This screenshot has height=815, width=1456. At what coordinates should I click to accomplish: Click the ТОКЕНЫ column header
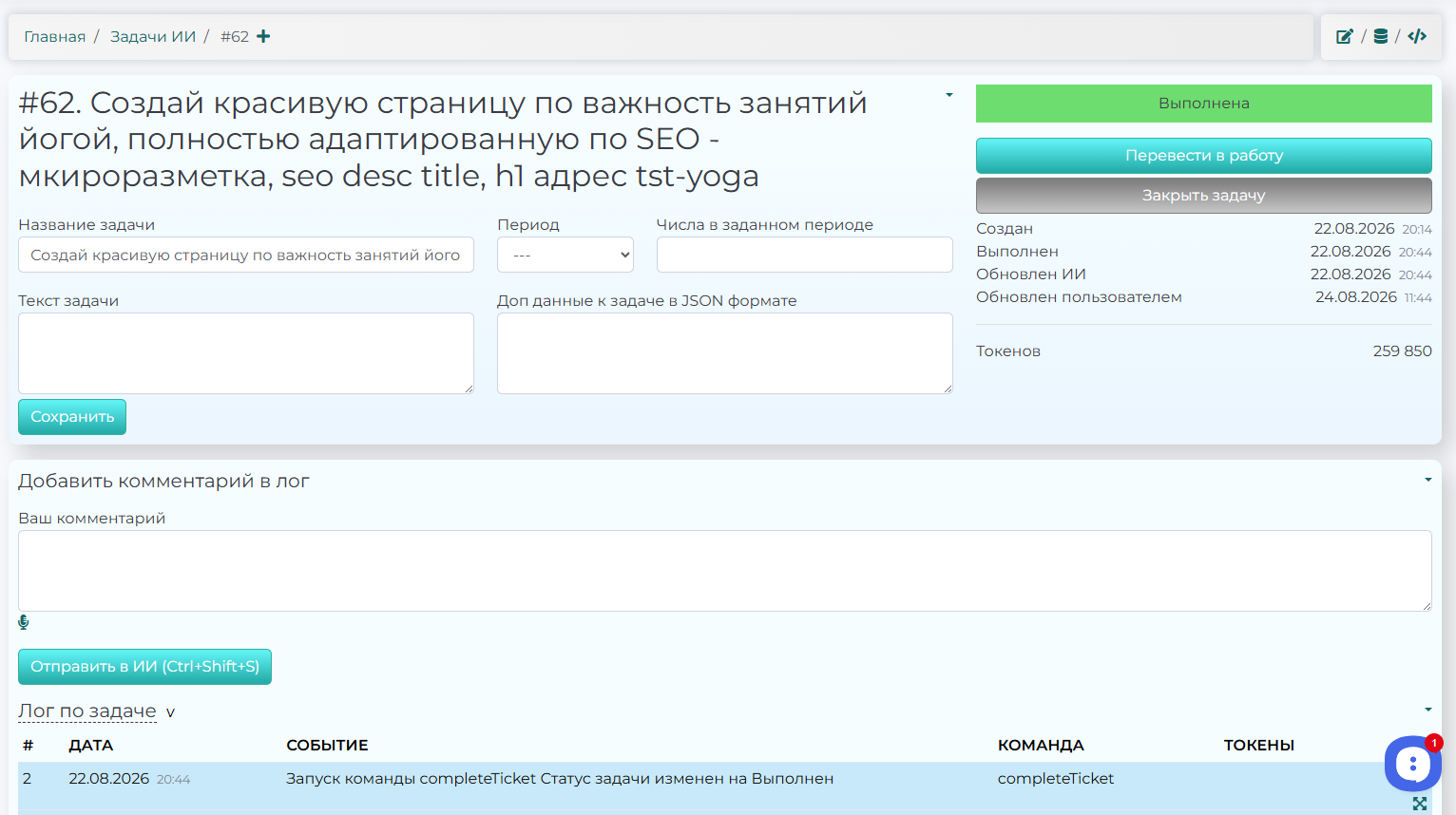pos(1259,746)
